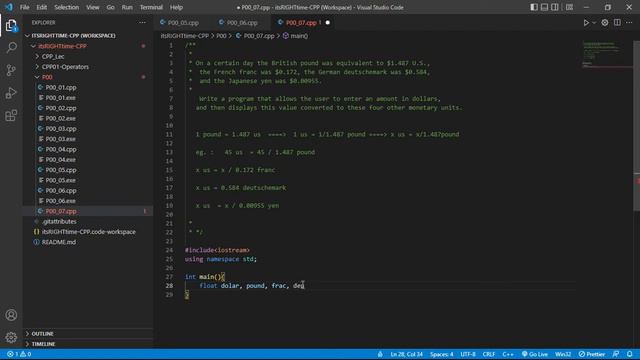
Task: Toggle the Panel layout icon
Action: pos(544,7)
